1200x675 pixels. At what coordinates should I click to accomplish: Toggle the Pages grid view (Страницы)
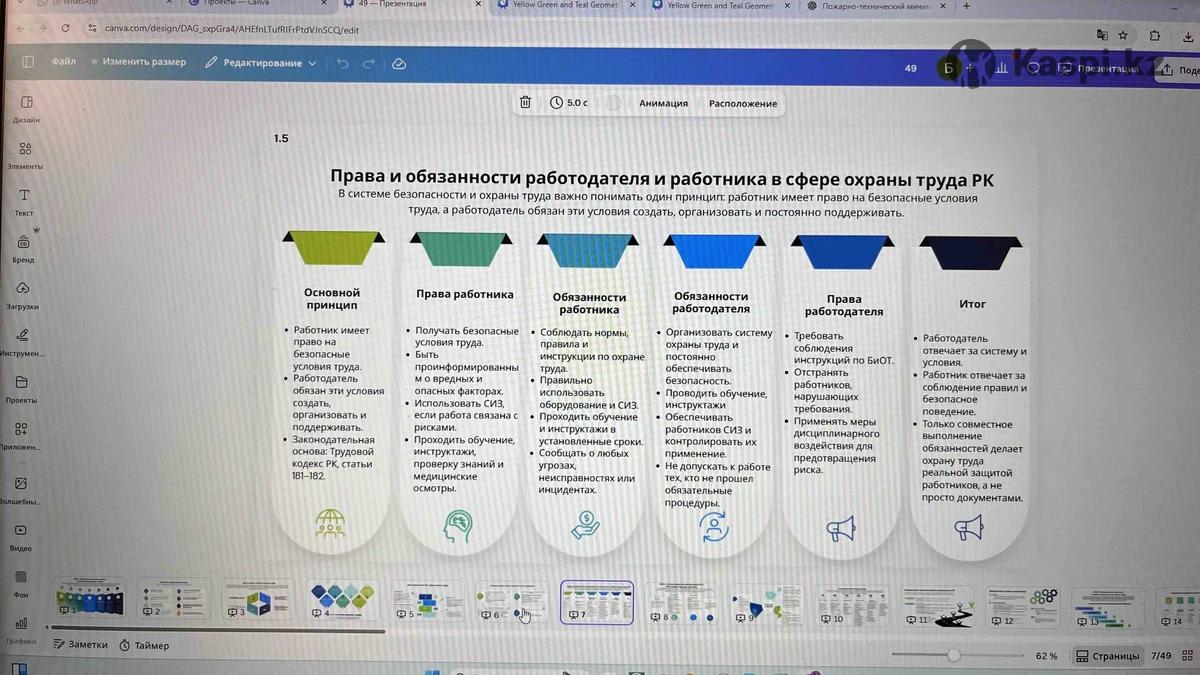click(1107, 656)
